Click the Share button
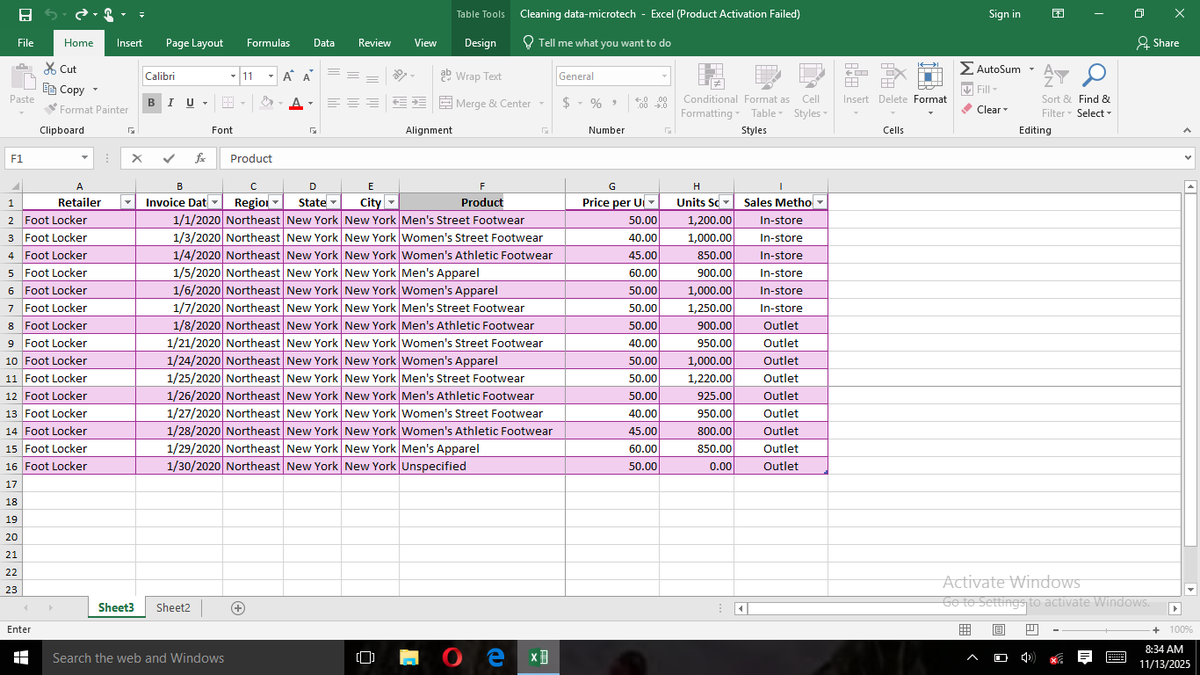This screenshot has width=1200, height=675. click(x=1159, y=43)
